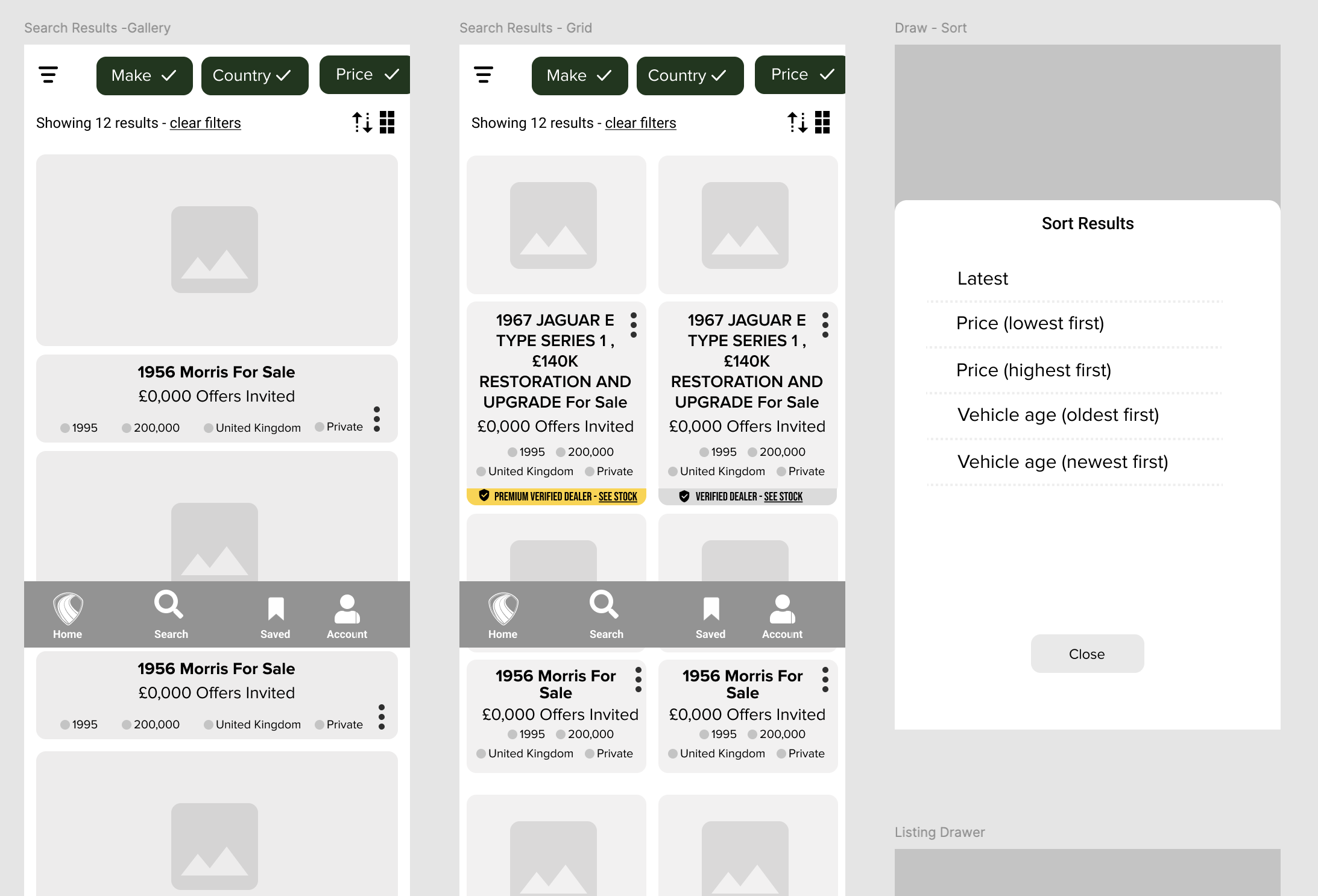Select the "Listing Drawer" frame label
This screenshot has width=1318, height=896.
click(939, 832)
